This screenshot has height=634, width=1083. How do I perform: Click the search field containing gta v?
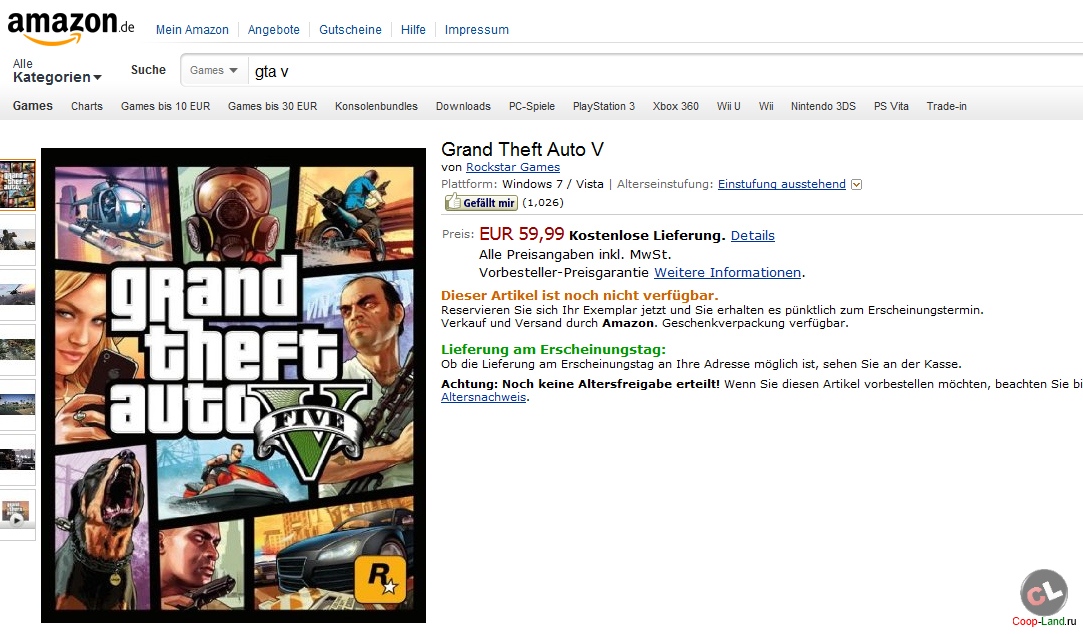[x=663, y=71]
